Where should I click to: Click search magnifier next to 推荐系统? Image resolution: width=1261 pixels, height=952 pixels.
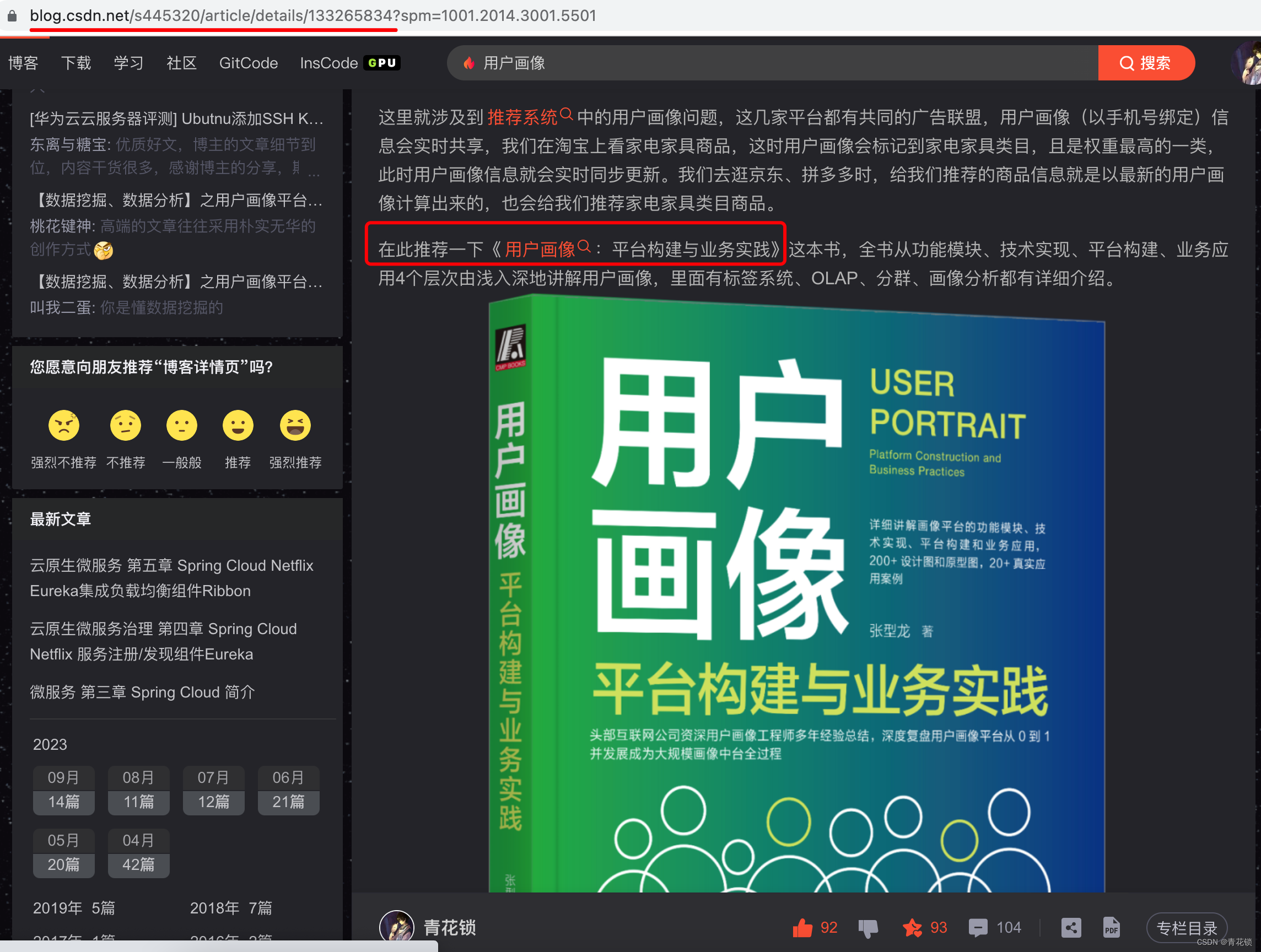click(565, 114)
